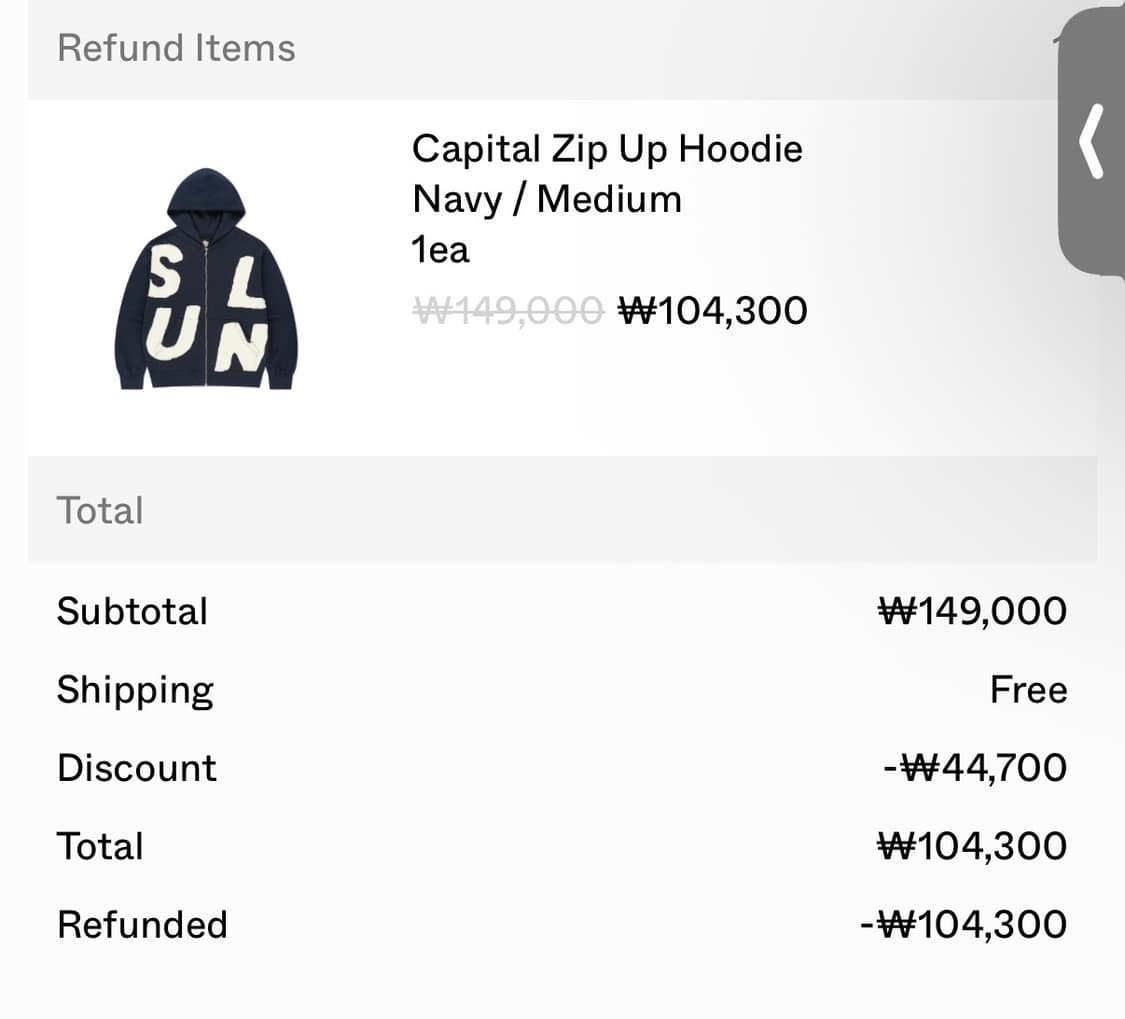Tap the 1ea quantity label

tap(440, 249)
